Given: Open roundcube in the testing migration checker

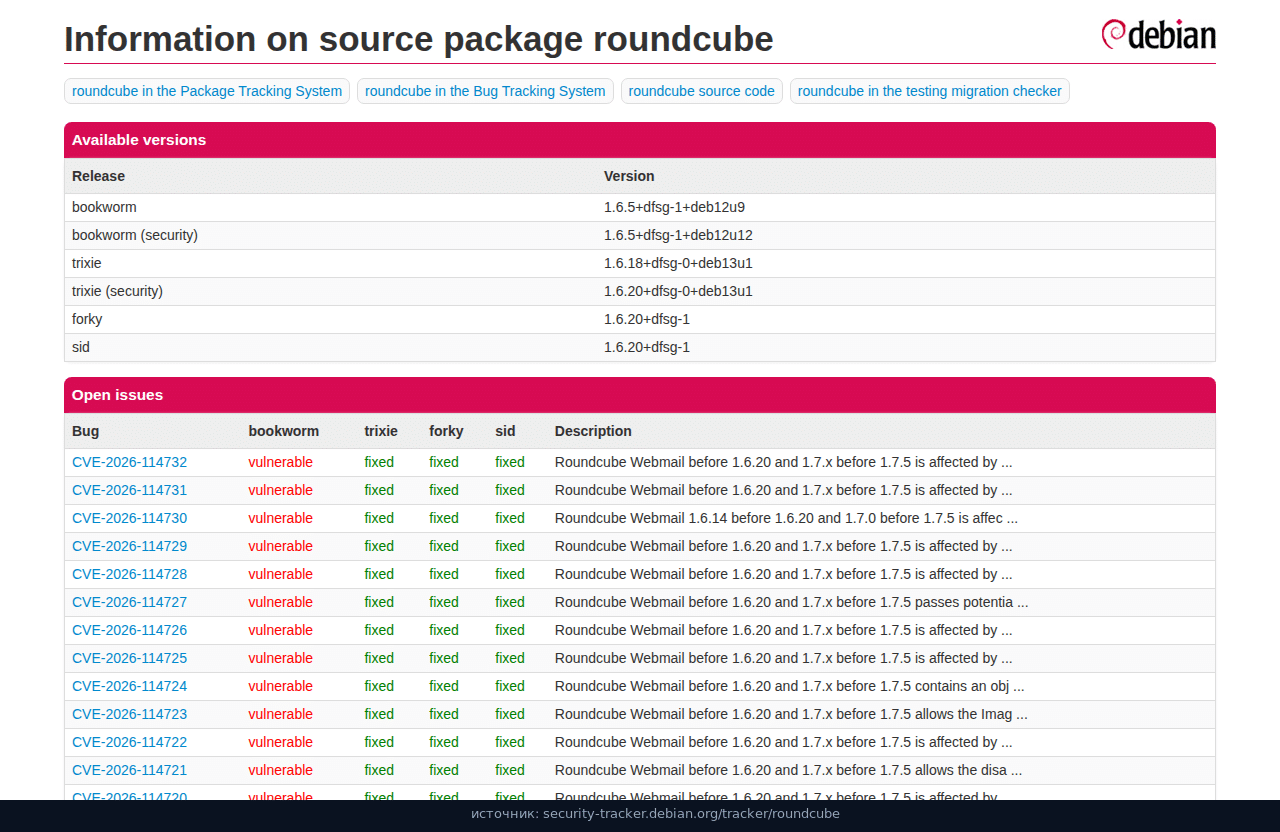Looking at the screenshot, I should (x=929, y=91).
